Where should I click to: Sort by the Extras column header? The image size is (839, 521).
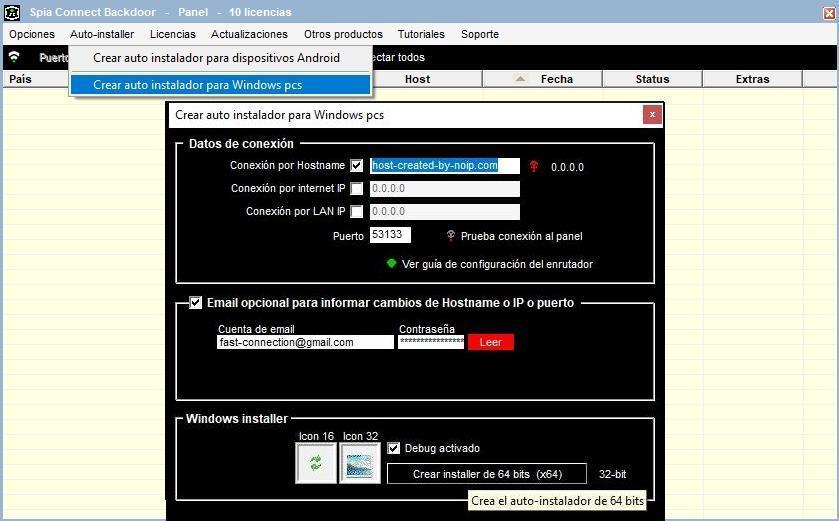click(x=752, y=79)
